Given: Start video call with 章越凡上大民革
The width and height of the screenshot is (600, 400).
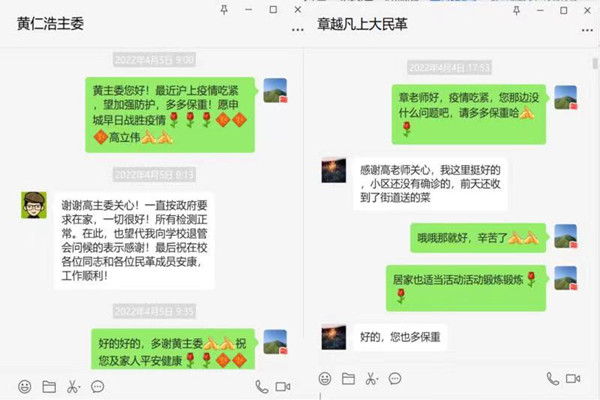Looking at the screenshot, I should (573, 379).
